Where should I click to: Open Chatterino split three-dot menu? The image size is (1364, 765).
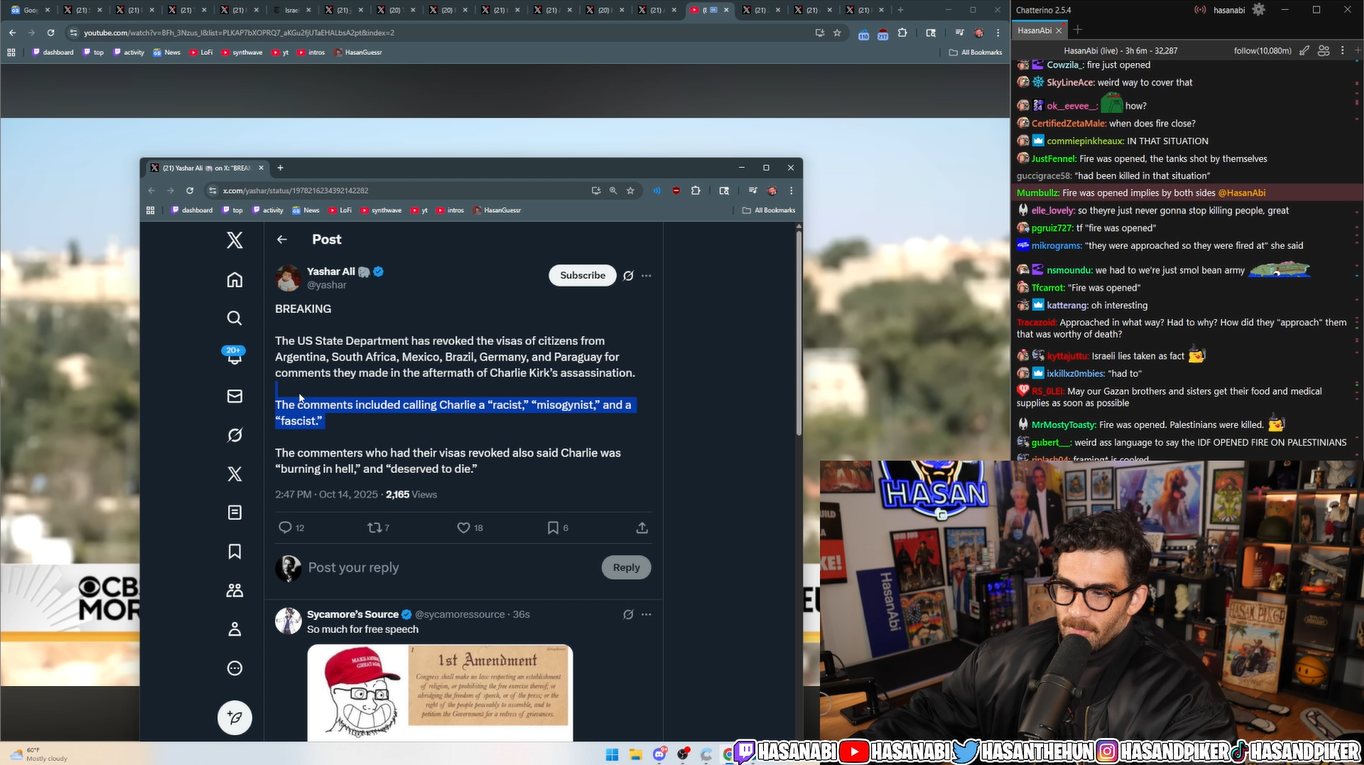pyautogui.click(x=1340, y=51)
